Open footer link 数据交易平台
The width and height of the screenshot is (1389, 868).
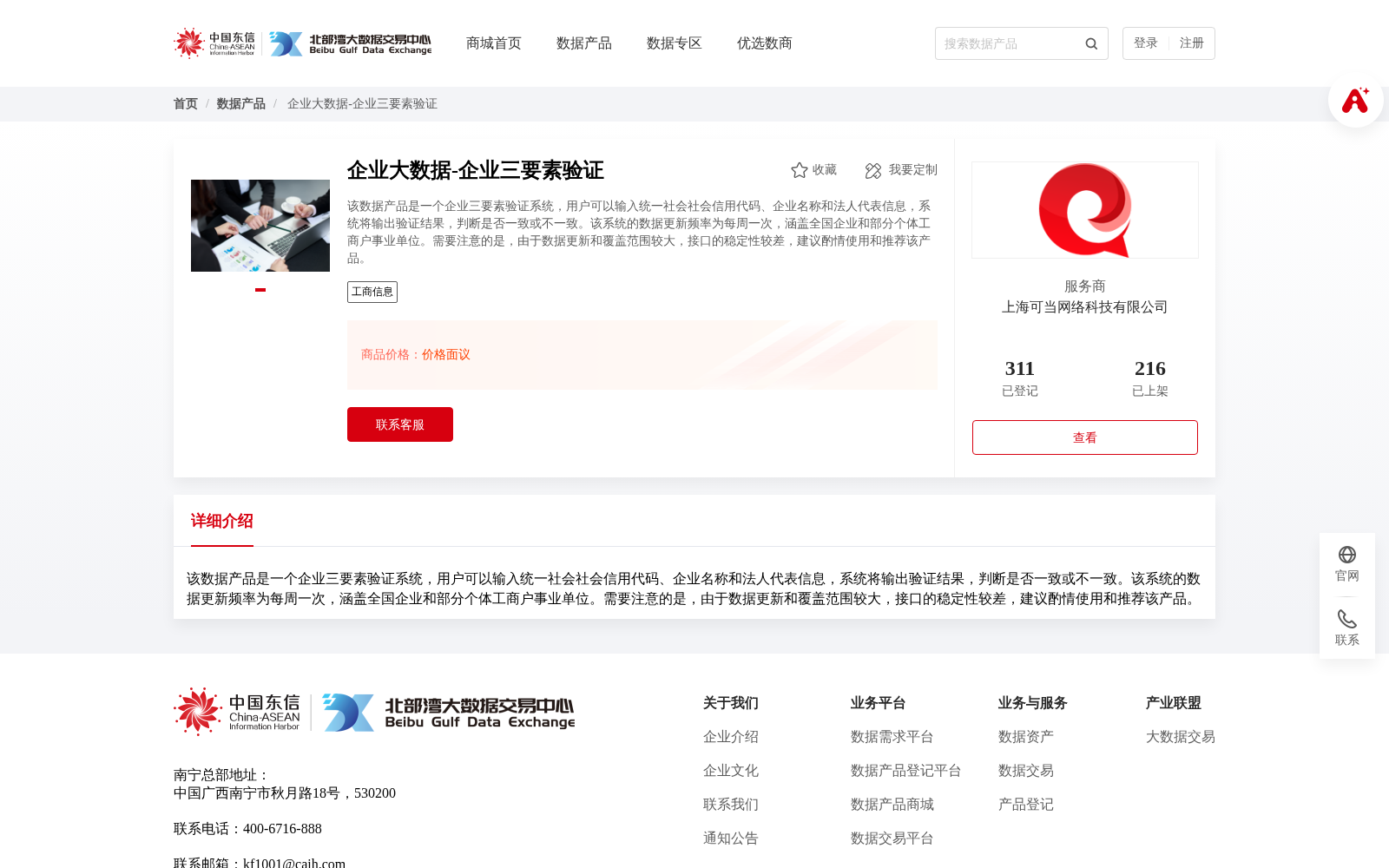tap(892, 838)
